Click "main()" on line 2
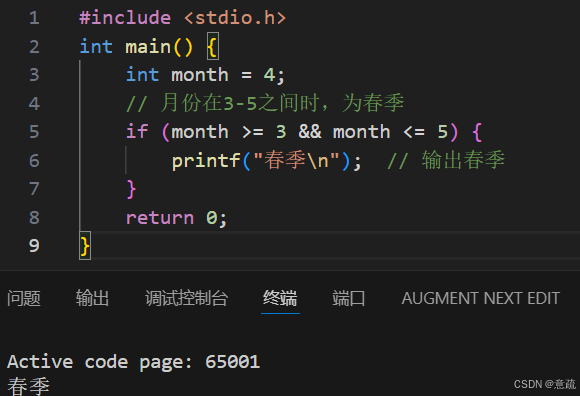 click(x=159, y=47)
